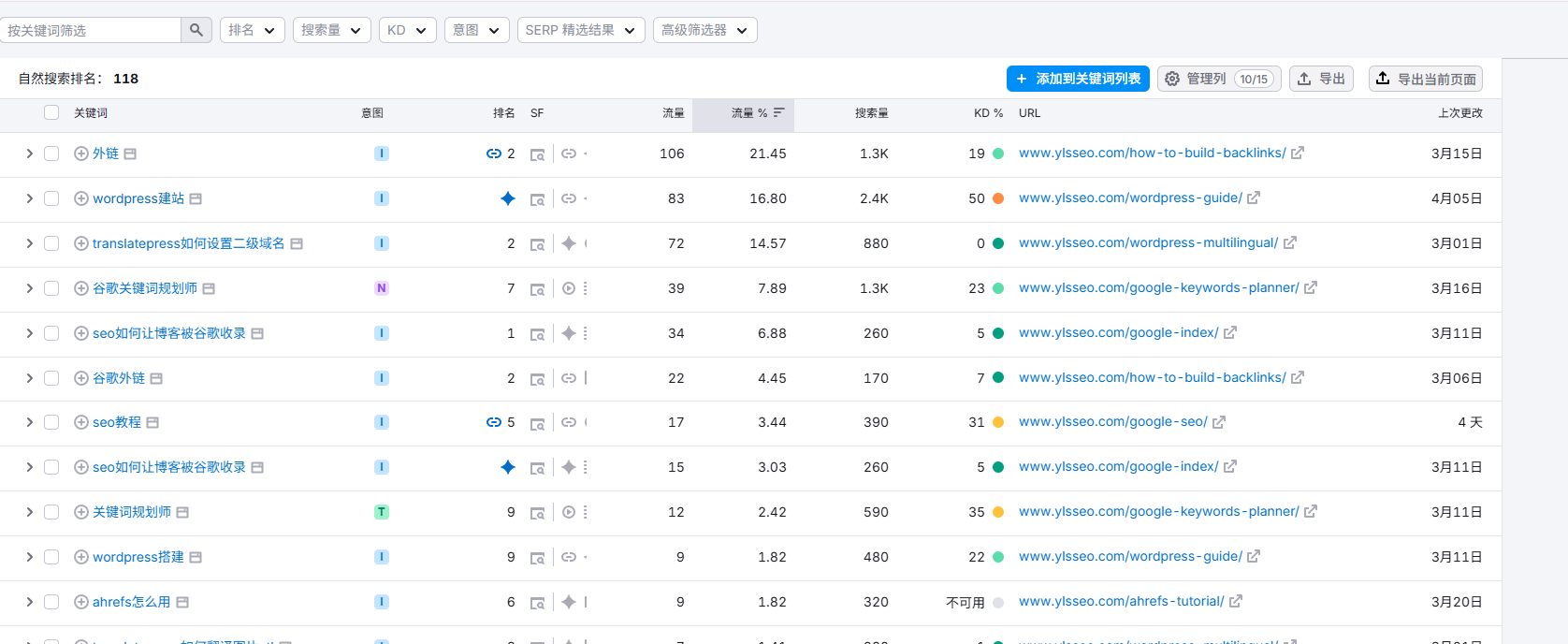Click video SERP feature icon in 谷歌关键词规划师 row
The image size is (1568, 644).
click(569, 288)
